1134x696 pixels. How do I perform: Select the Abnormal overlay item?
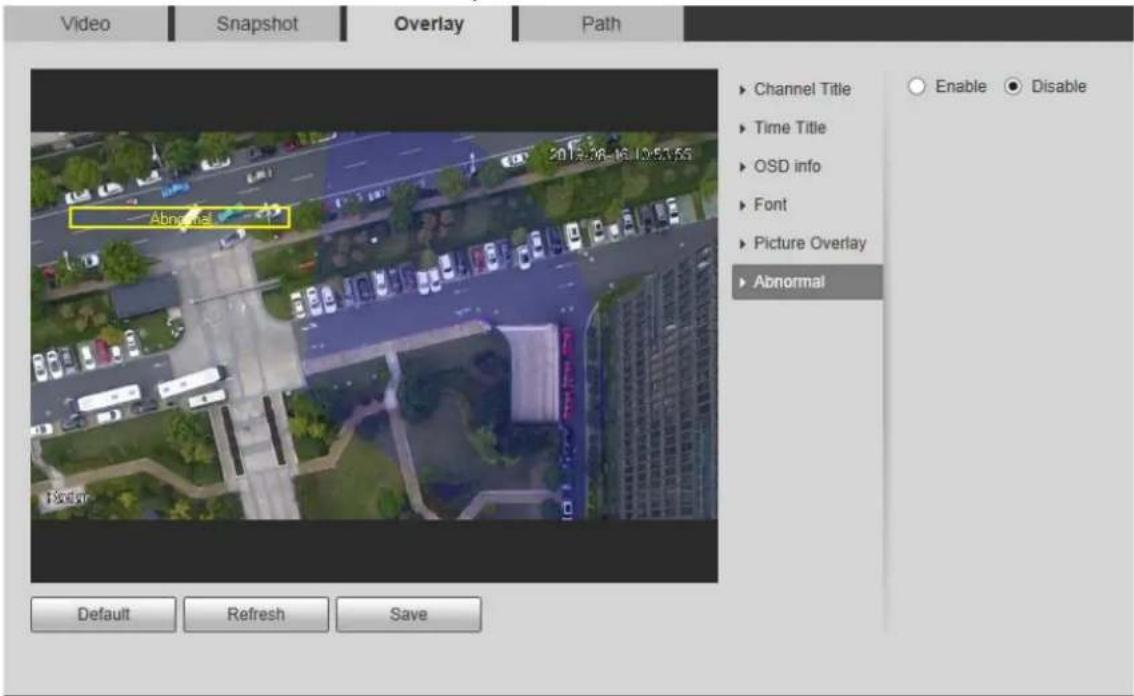pyautogui.click(x=806, y=282)
